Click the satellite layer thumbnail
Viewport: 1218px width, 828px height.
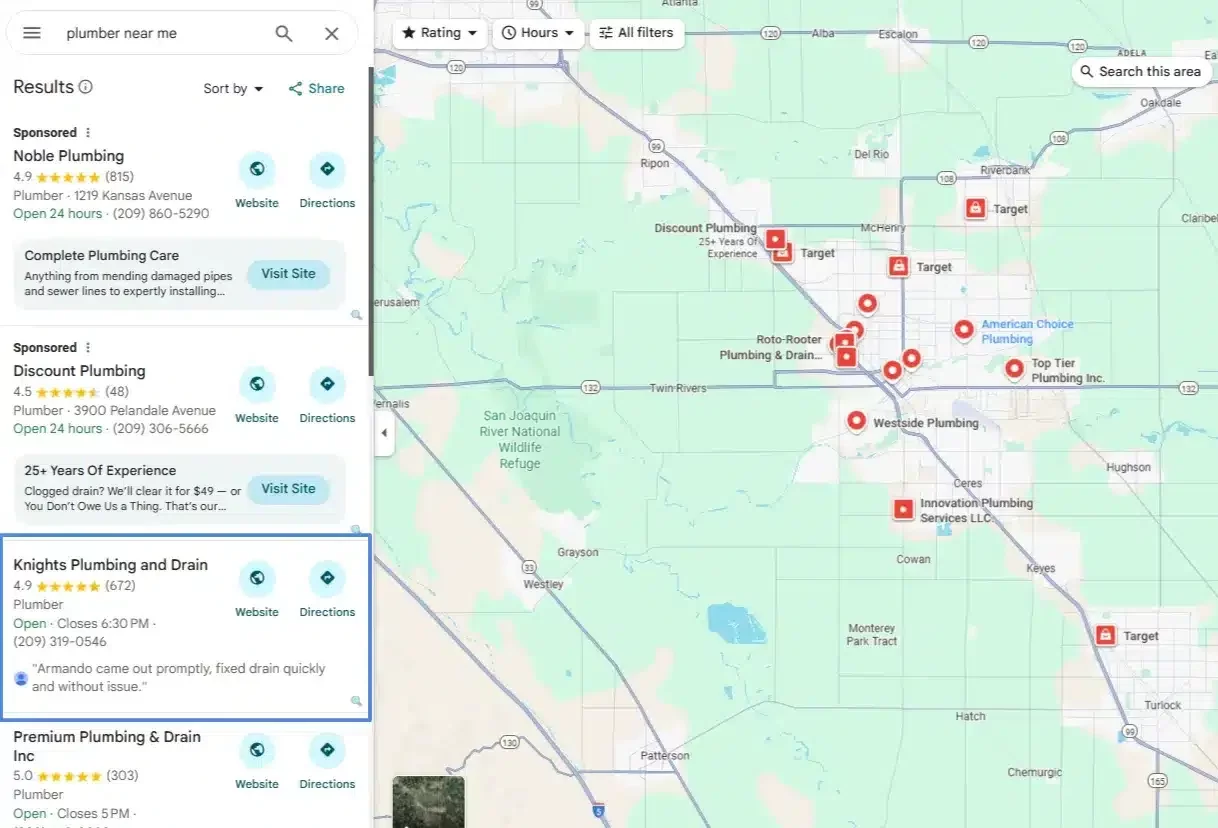click(428, 801)
